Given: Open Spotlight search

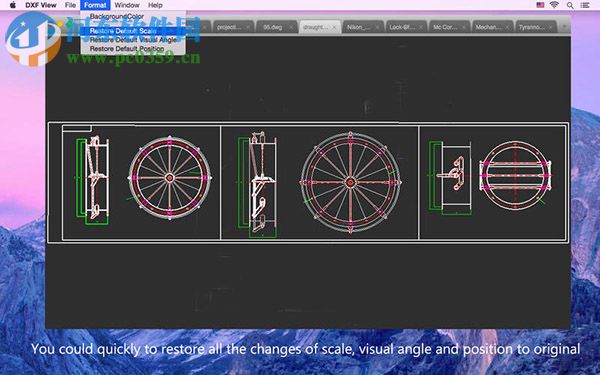Looking at the screenshot, I should tap(570, 5).
